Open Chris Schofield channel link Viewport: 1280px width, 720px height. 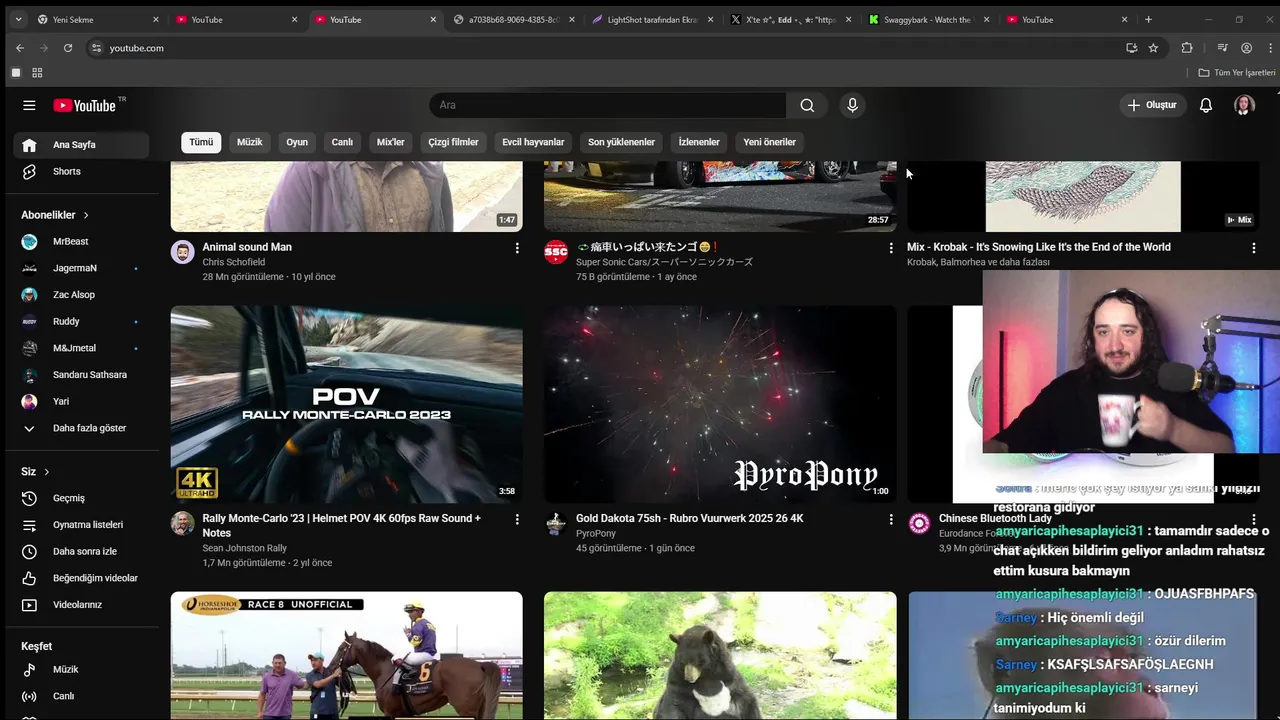[x=233, y=262]
